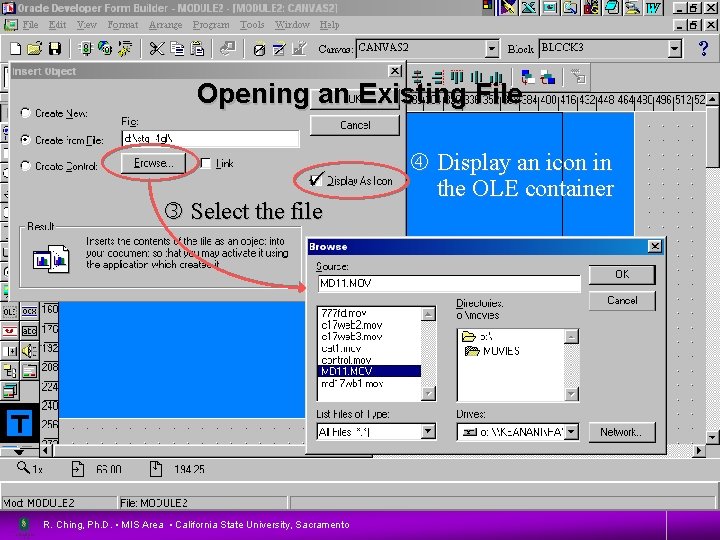
Task: Click Directories list scrollbar up arrow
Action: coord(571,337)
